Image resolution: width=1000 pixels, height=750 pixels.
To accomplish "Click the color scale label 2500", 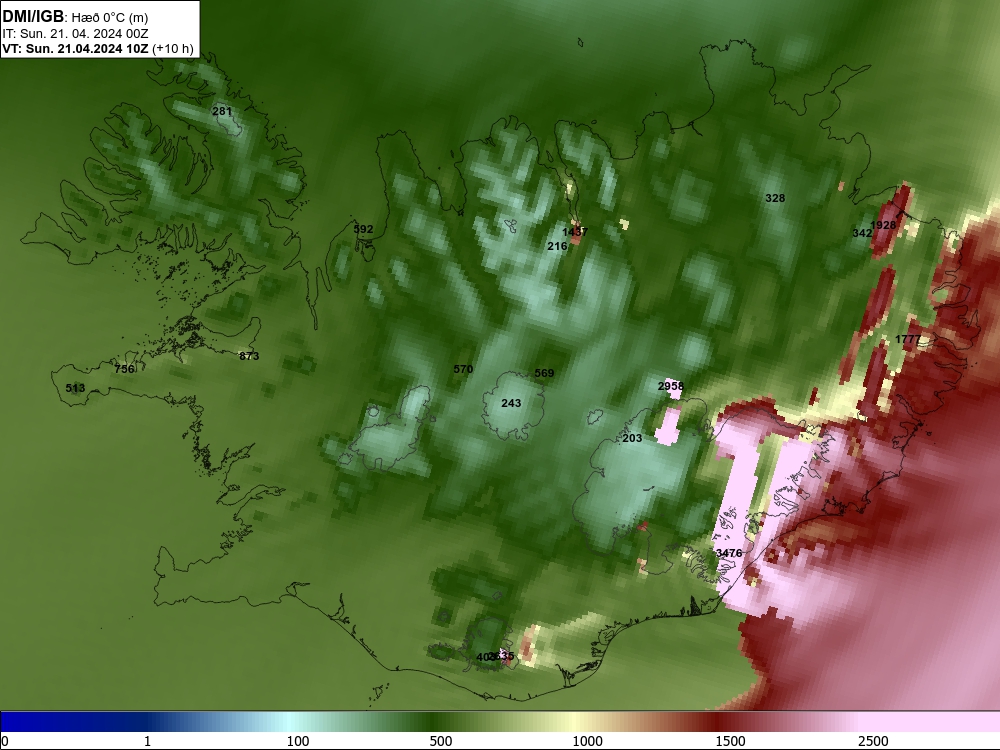I will click(873, 741).
